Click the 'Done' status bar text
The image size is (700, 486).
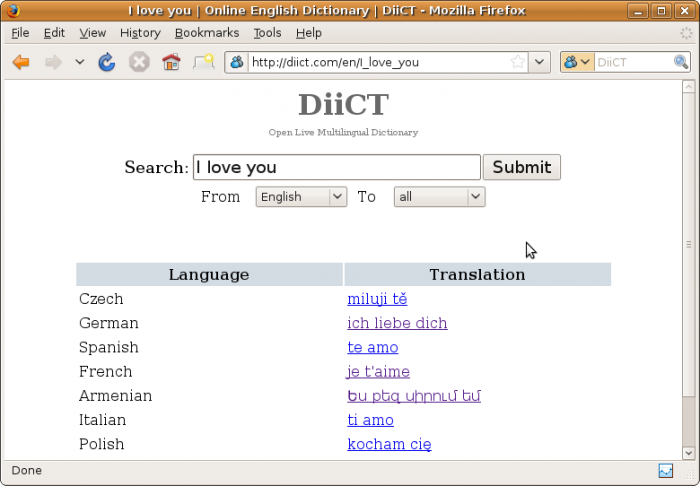tap(26, 470)
